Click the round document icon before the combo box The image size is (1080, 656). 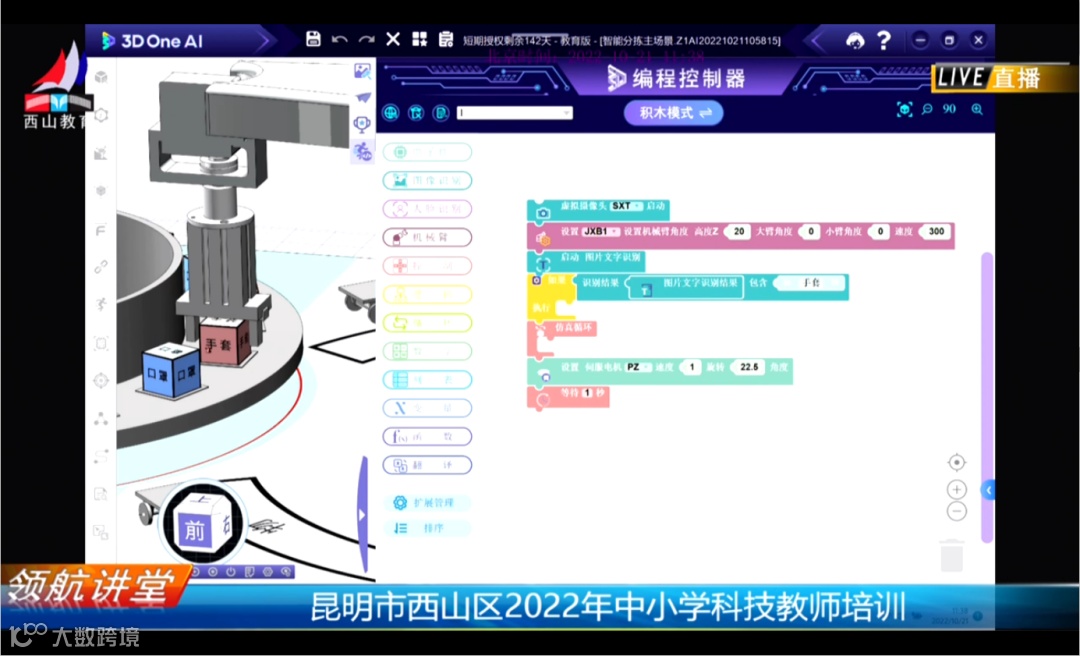point(442,112)
